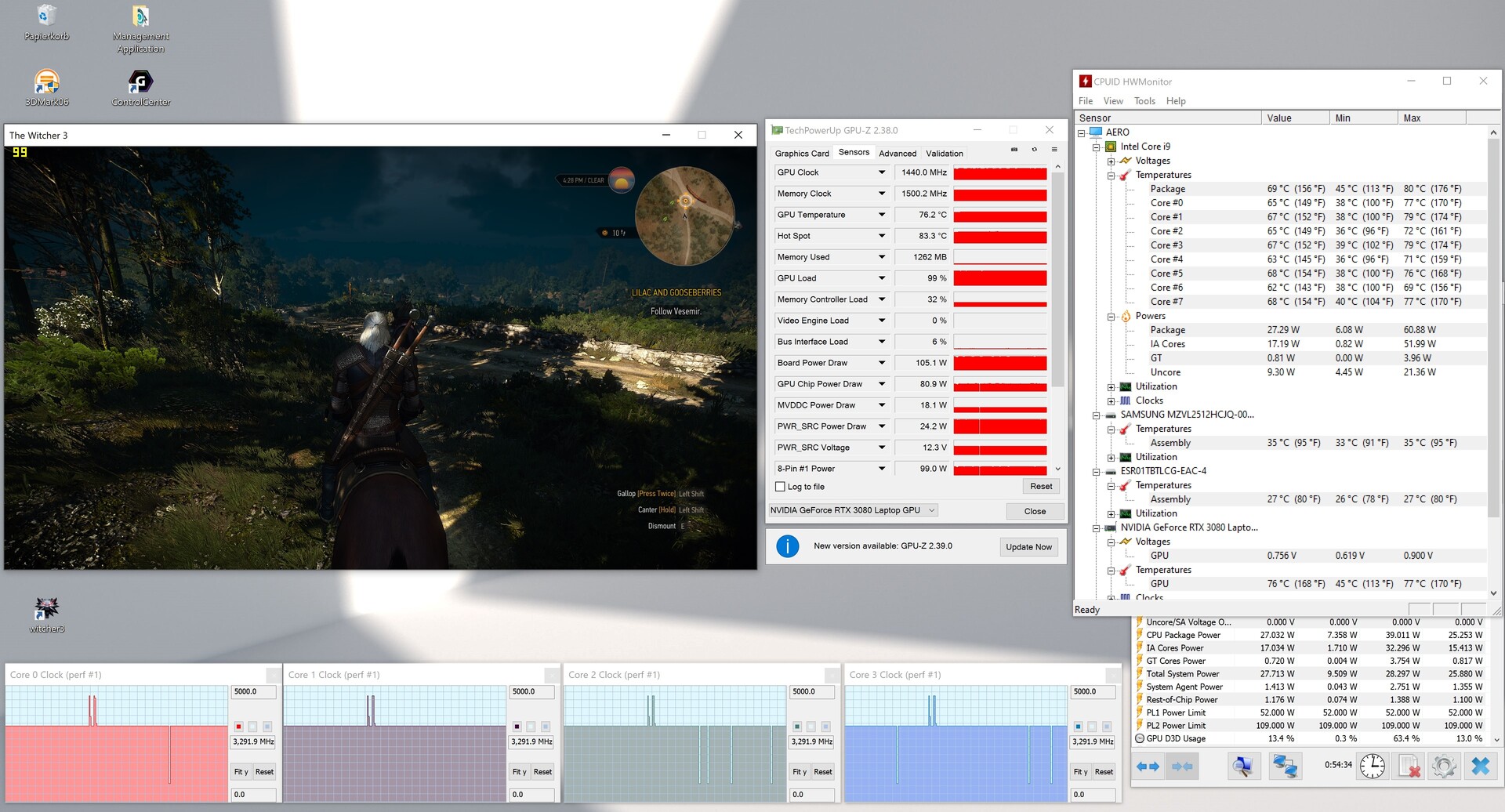Open the GPU Clock sensor dropdown arrow
Viewport: 1505px width, 812px height.
(882, 172)
